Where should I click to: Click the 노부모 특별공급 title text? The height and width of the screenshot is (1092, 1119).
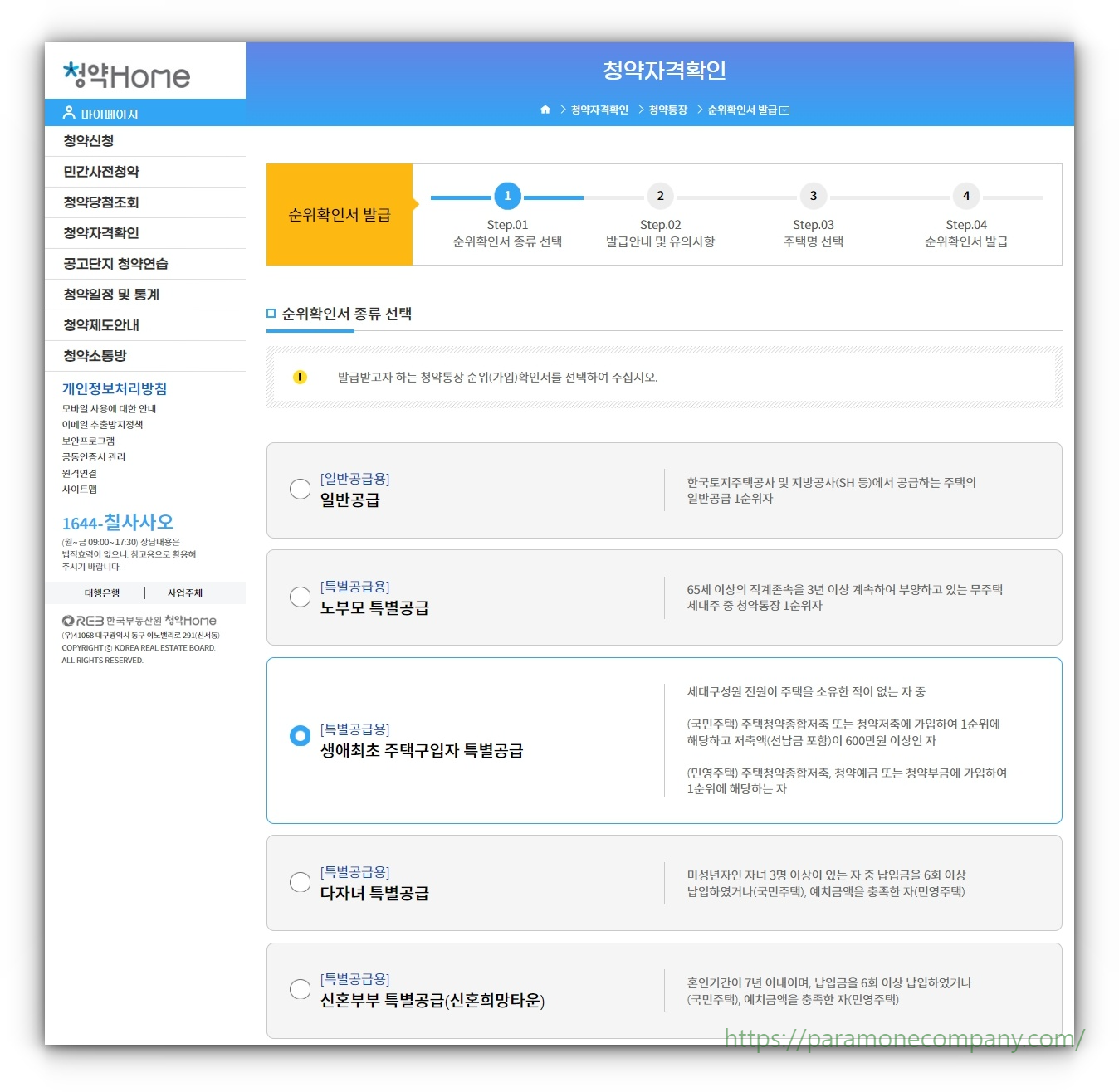click(x=374, y=608)
